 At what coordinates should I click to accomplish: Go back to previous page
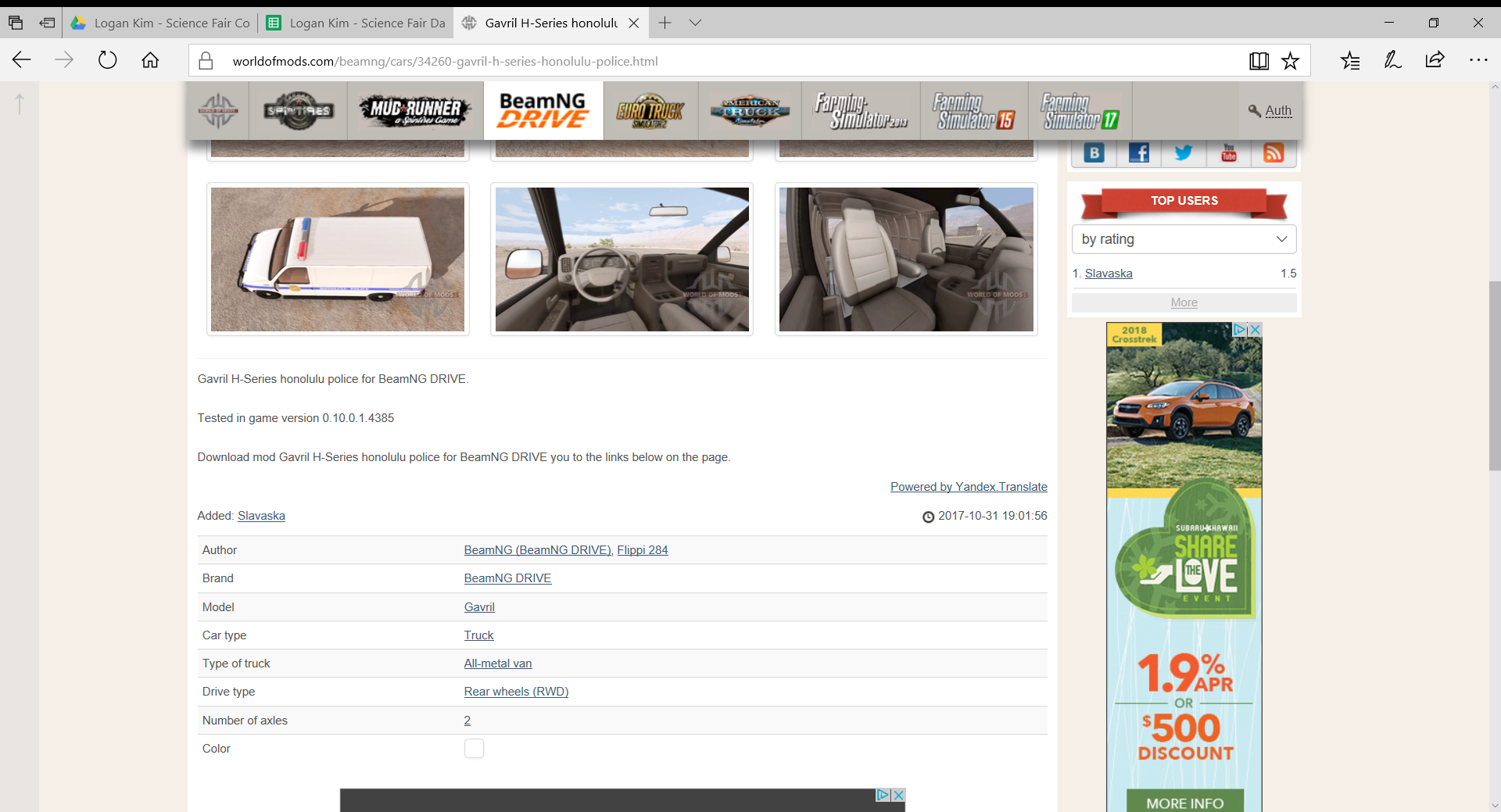click(x=22, y=60)
